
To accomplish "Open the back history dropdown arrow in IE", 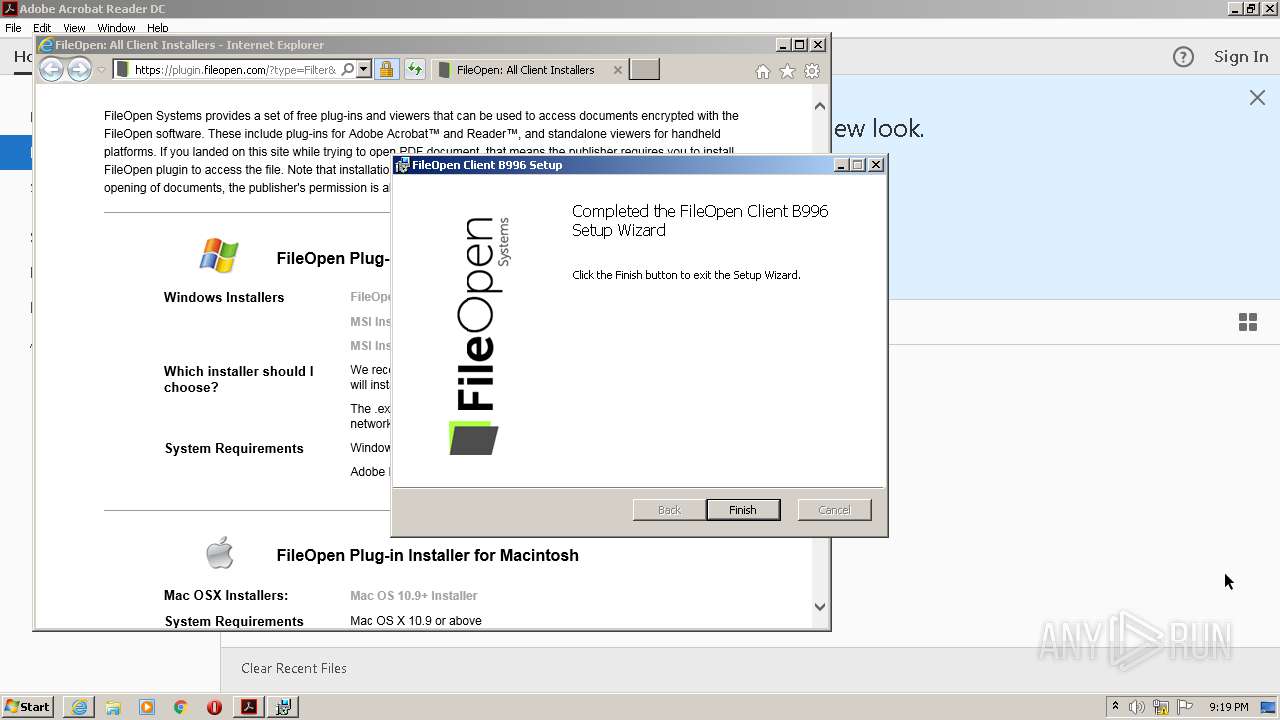I will coord(101,70).
